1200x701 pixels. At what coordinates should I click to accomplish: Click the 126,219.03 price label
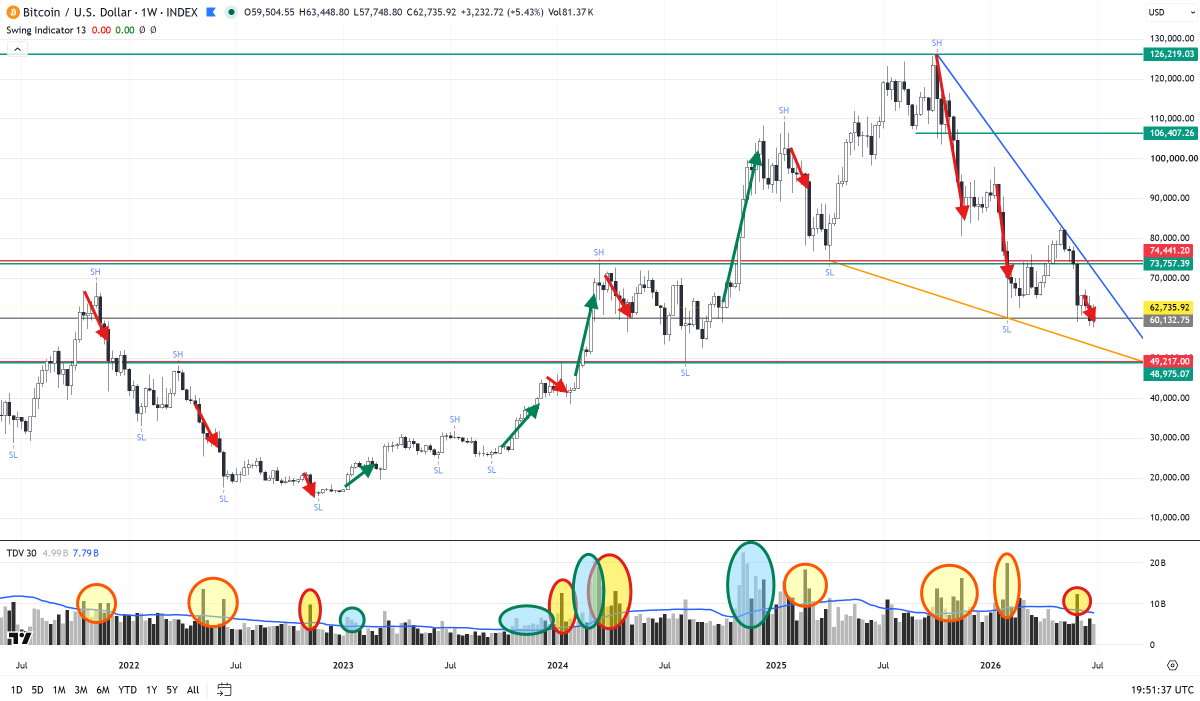point(1170,54)
